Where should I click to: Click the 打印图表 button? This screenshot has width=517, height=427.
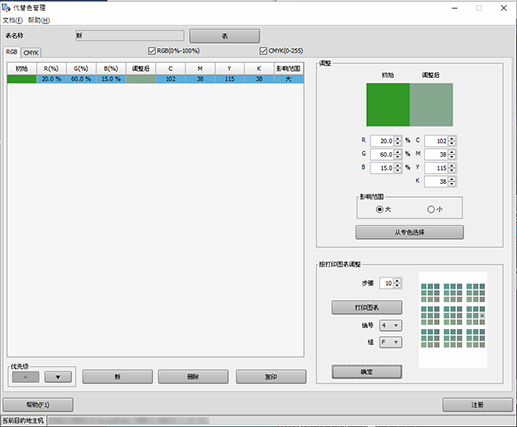tap(367, 307)
